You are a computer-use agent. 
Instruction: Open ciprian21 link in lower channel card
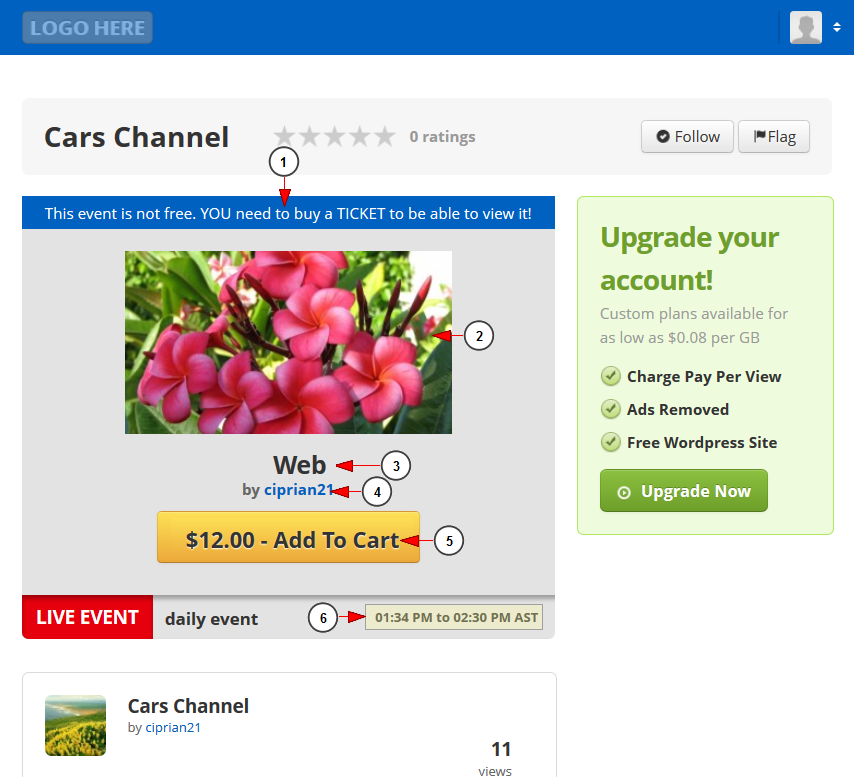[x=173, y=727]
